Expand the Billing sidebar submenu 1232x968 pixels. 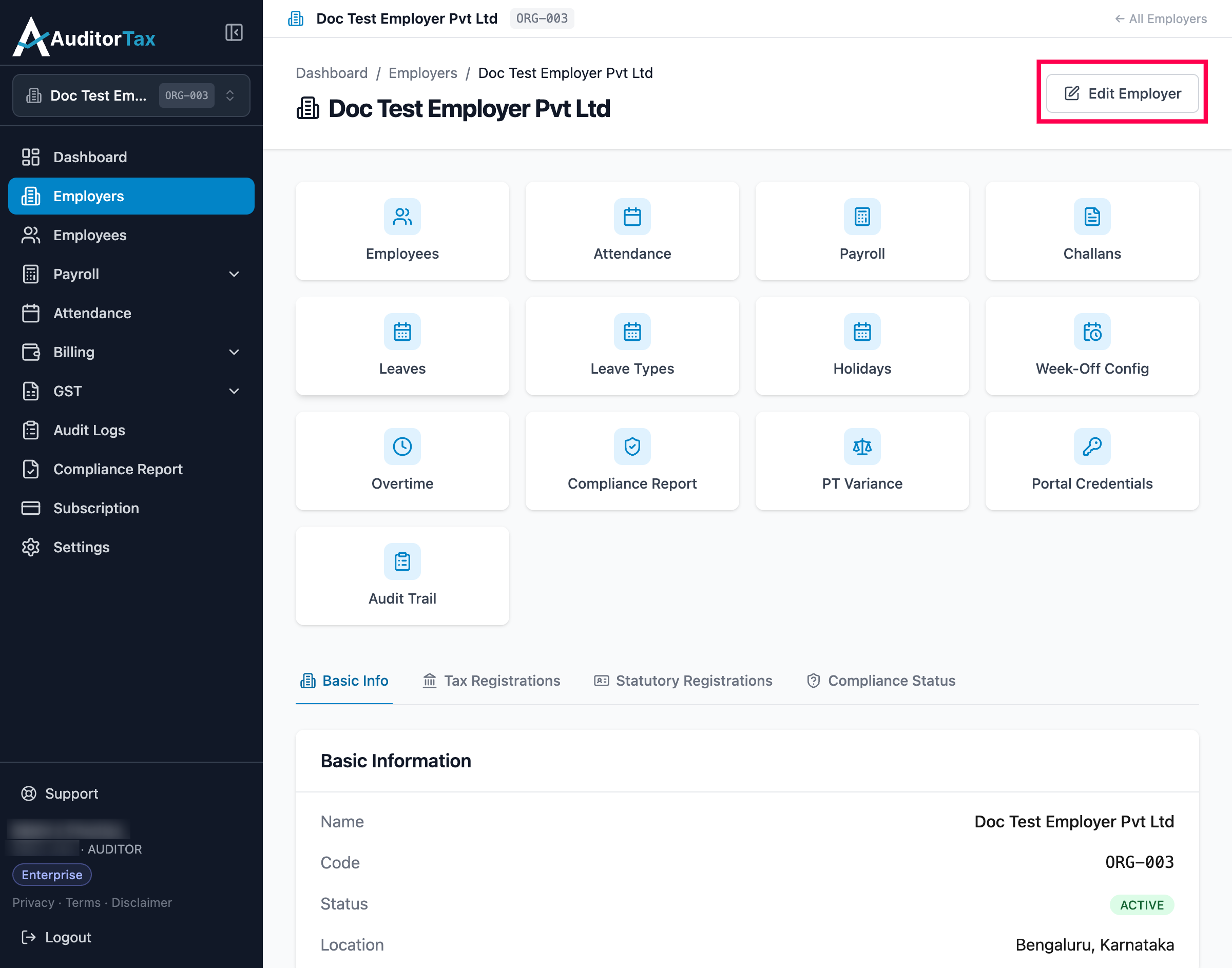tap(234, 352)
